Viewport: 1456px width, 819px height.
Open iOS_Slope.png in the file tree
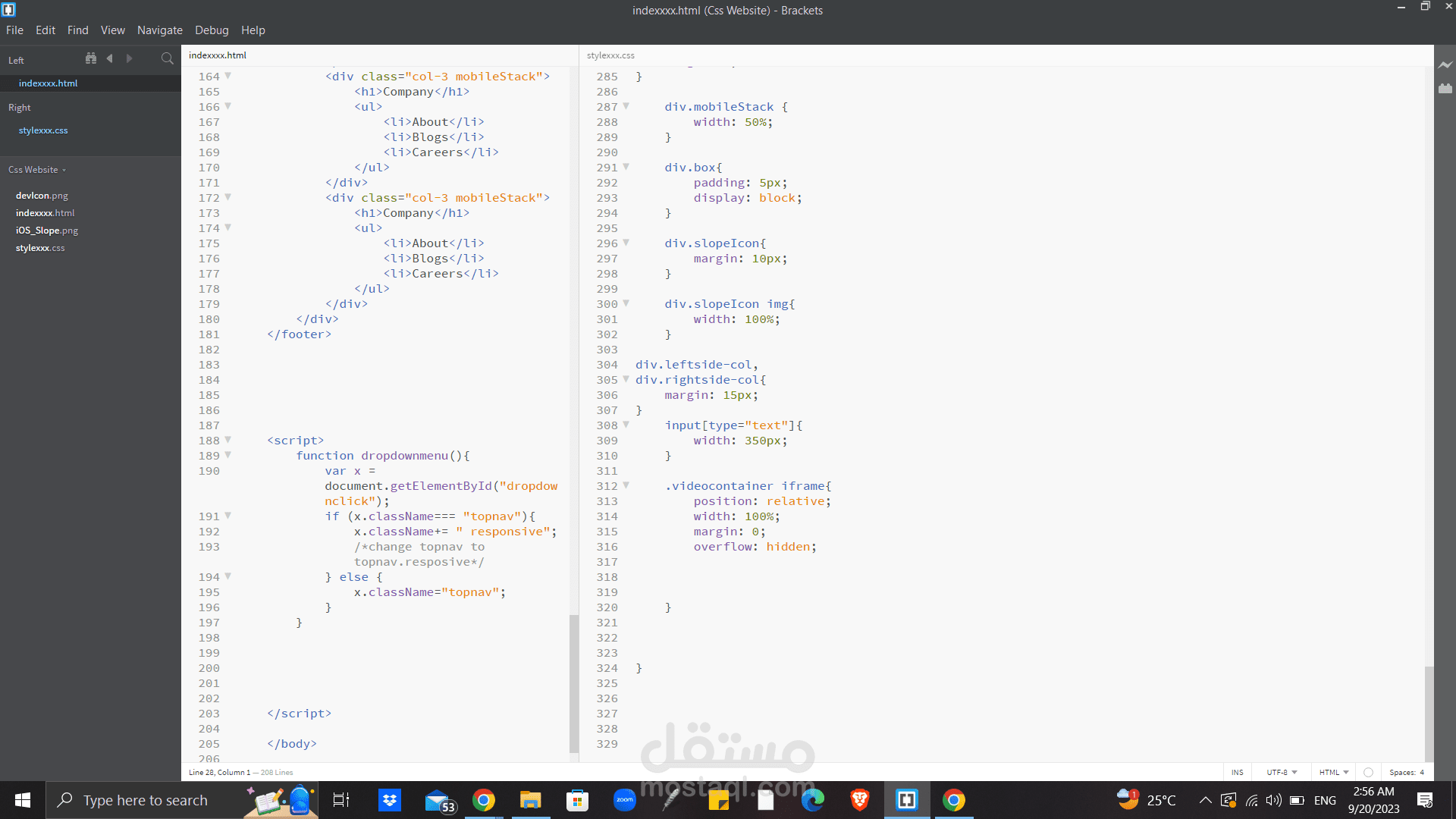47,231
